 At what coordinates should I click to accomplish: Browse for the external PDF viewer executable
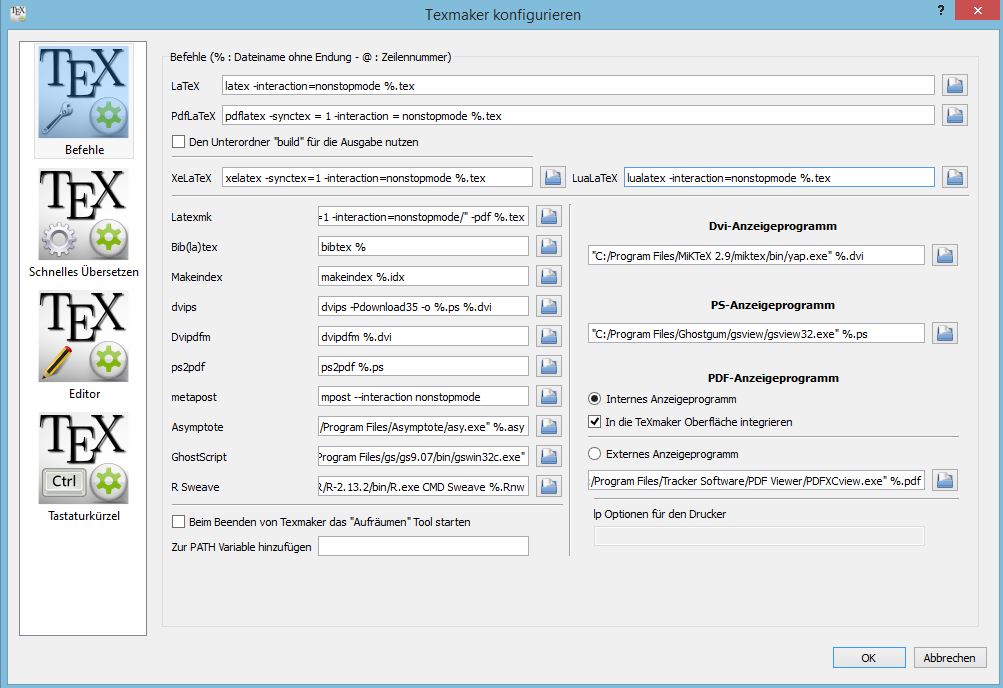[x=945, y=480]
